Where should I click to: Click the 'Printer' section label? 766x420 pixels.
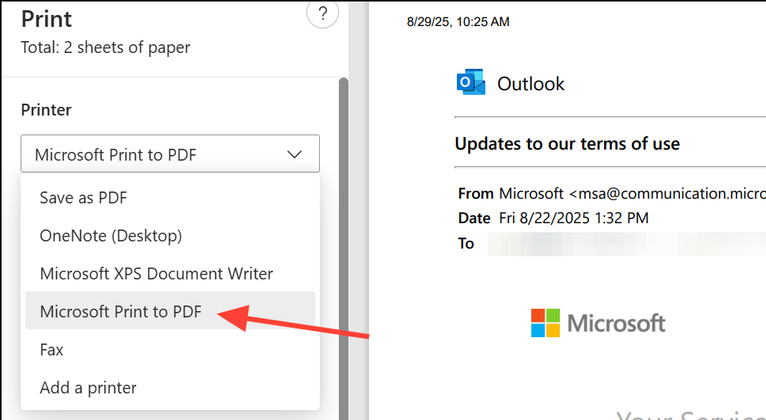click(46, 109)
